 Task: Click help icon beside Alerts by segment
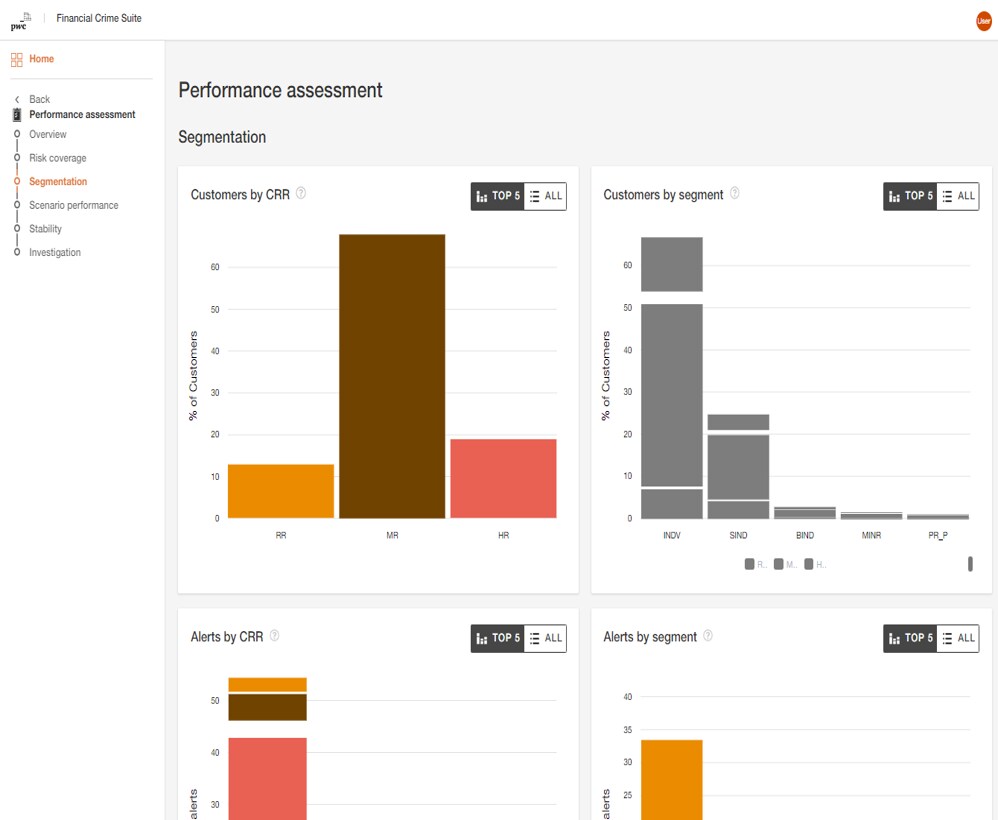click(708, 636)
